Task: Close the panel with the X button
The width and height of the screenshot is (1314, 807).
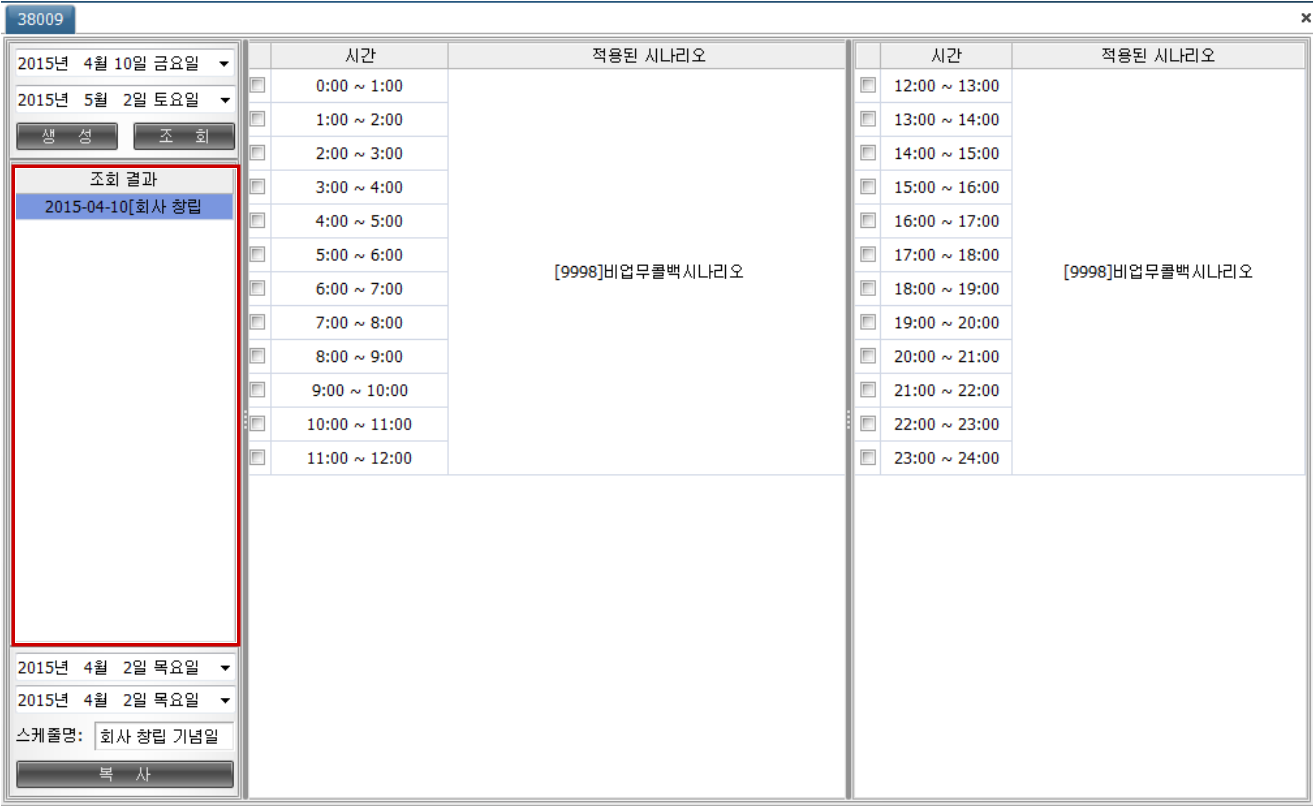Action: (1306, 17)
